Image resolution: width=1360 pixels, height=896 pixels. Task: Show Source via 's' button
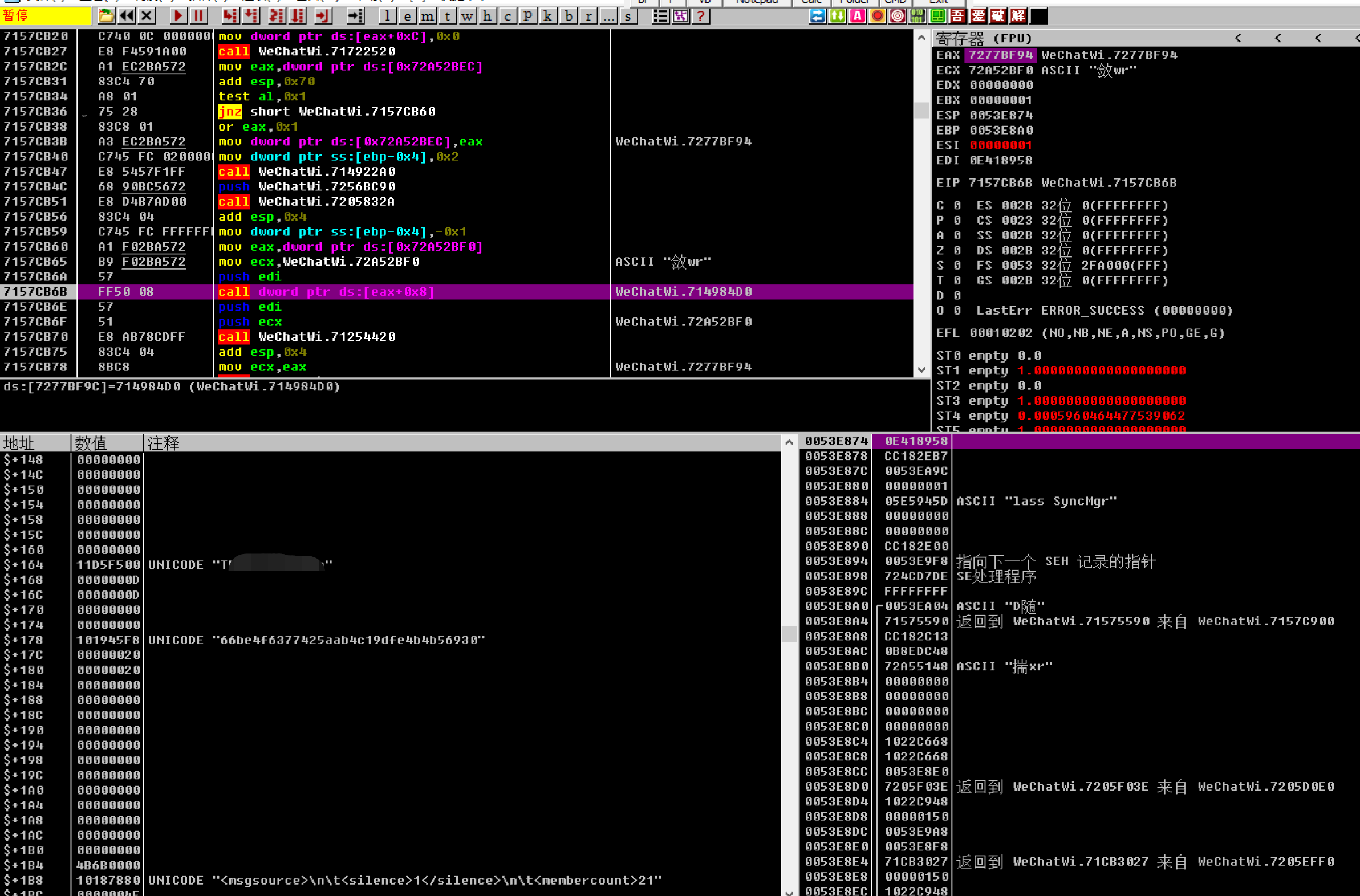[x=628, y=16]
